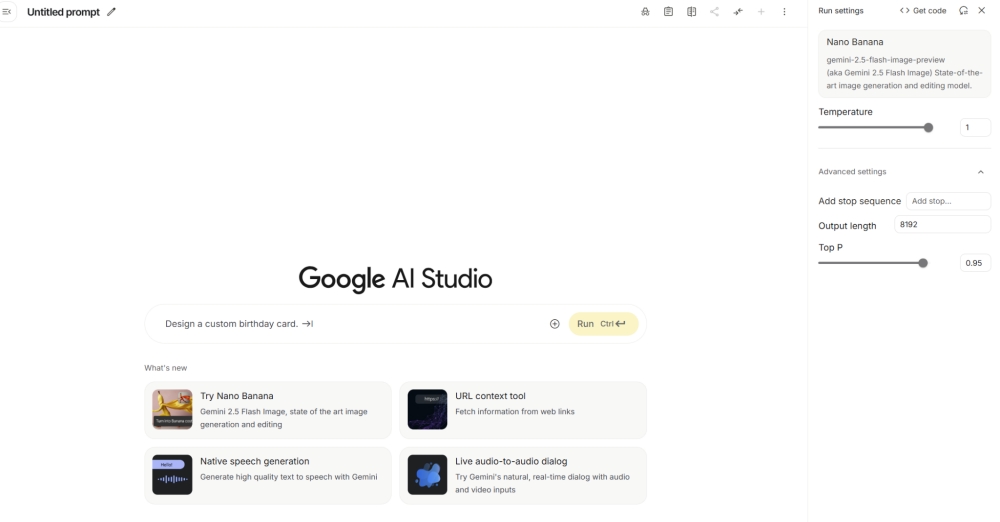The height and width of the screenshot is (522, 1000).
Task: Click the Run settings heading
Action: tap(841, 11)
